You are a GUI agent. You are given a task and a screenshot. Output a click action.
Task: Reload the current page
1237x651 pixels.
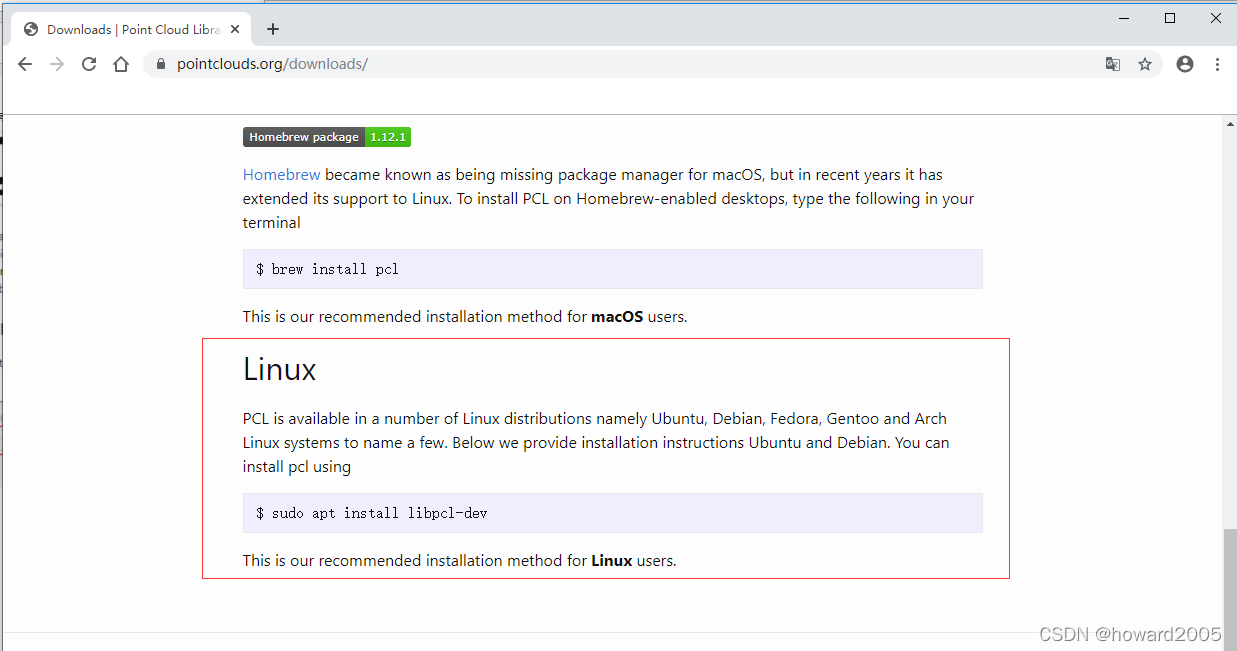pyautogui.click(x=89, y=64)
